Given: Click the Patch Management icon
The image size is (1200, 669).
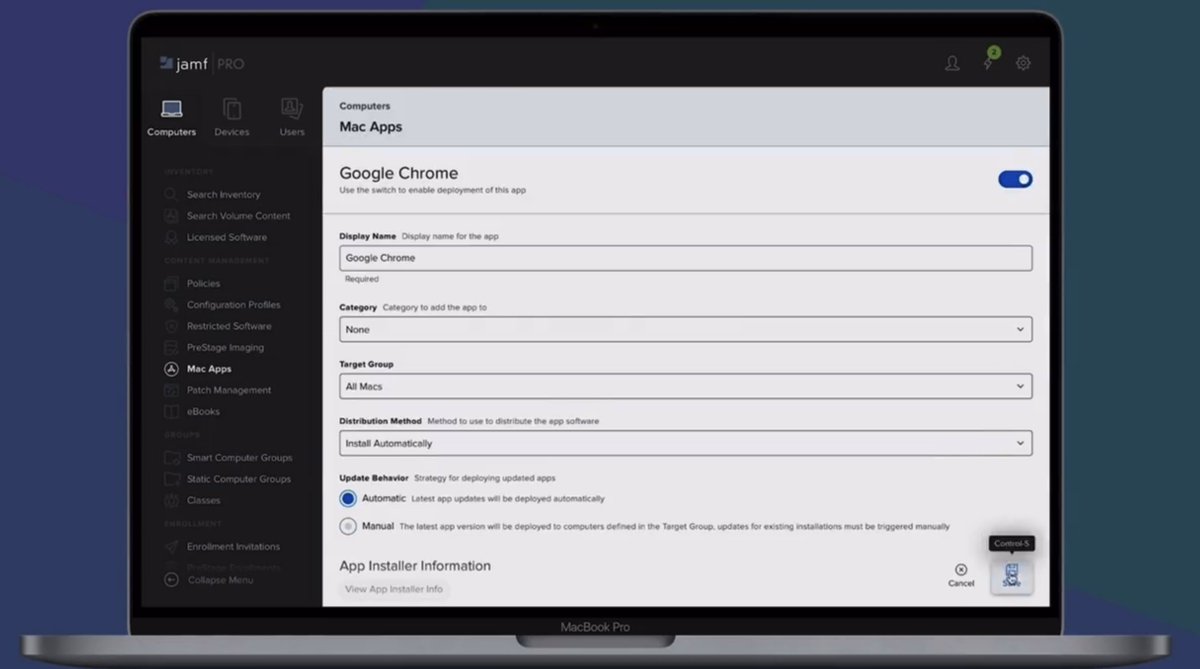Looking at the screenshot, I should point(171,390).
